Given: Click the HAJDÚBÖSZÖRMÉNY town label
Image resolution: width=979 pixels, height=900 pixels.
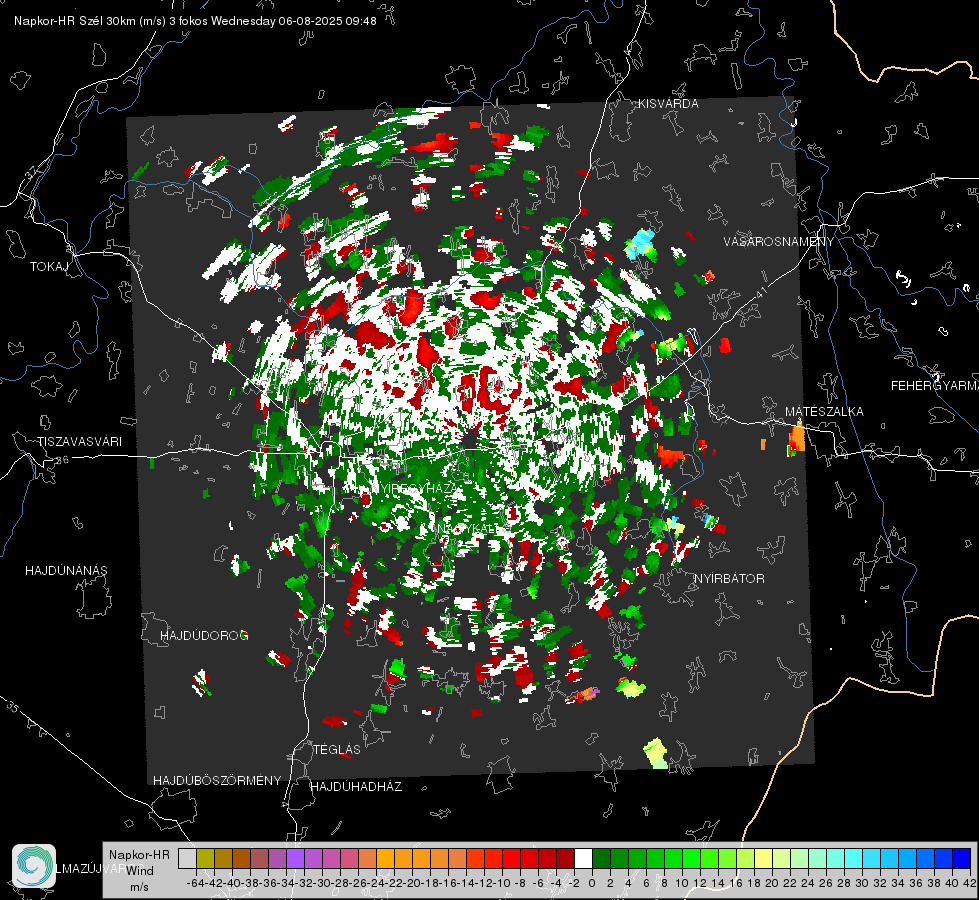Looking at the screenshot, I should (x=217, y=780).
